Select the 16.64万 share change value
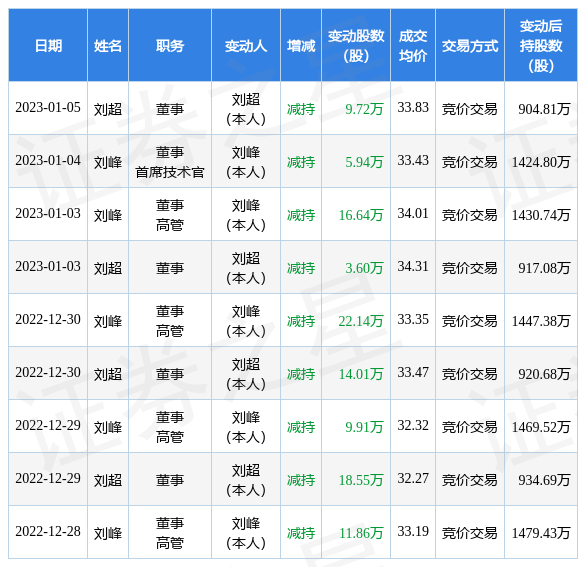The width and height of the screenshot is (578, 567). click(x=361, y=215)
